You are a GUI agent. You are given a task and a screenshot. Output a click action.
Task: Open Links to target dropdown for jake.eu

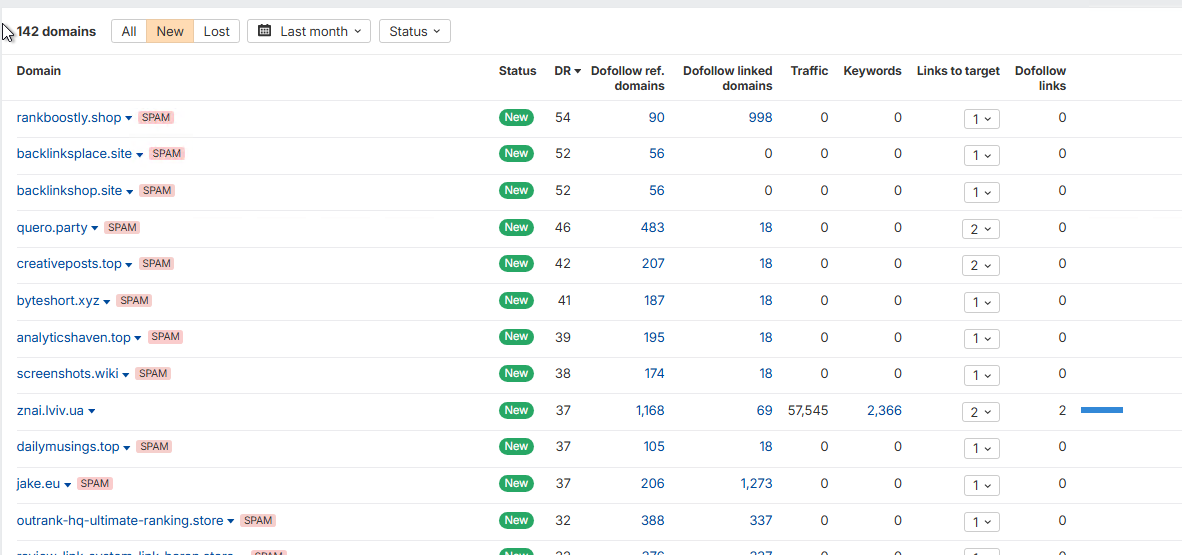[x=981, y=484]
